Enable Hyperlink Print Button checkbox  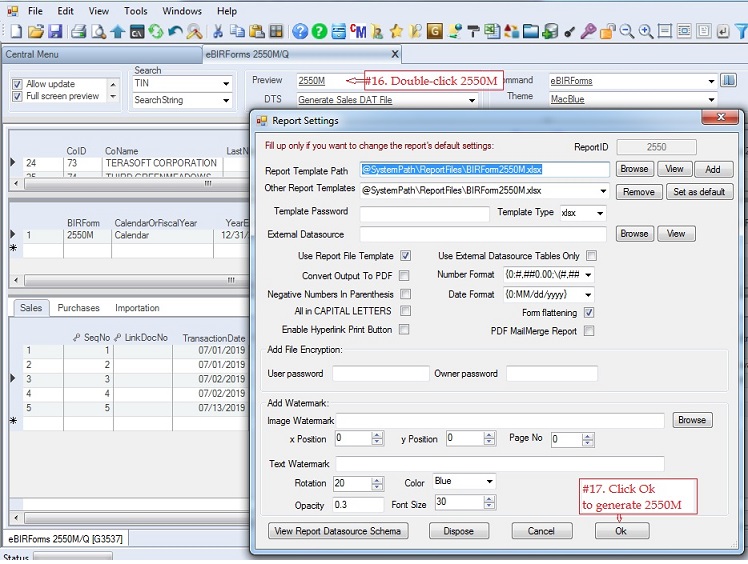(404, 330)
